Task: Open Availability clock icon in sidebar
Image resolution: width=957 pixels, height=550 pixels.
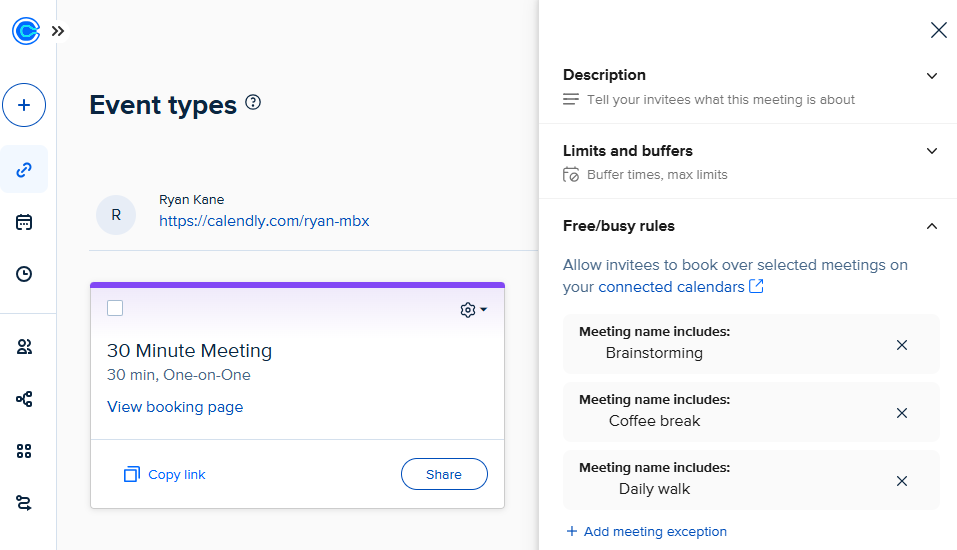Action: pos(24,274)
